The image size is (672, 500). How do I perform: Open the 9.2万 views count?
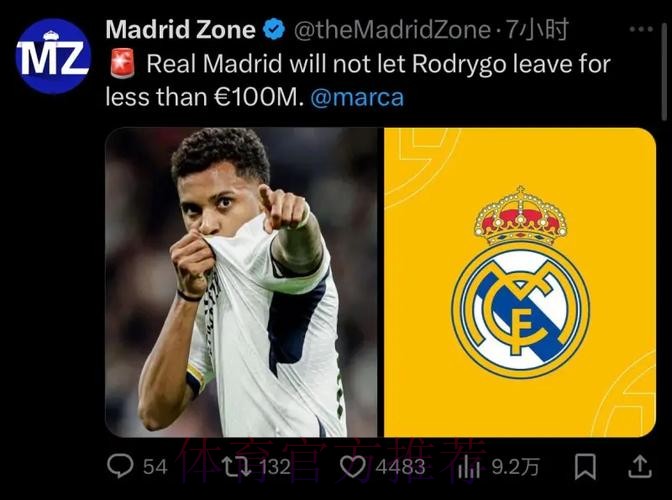(x=515, y=467)
